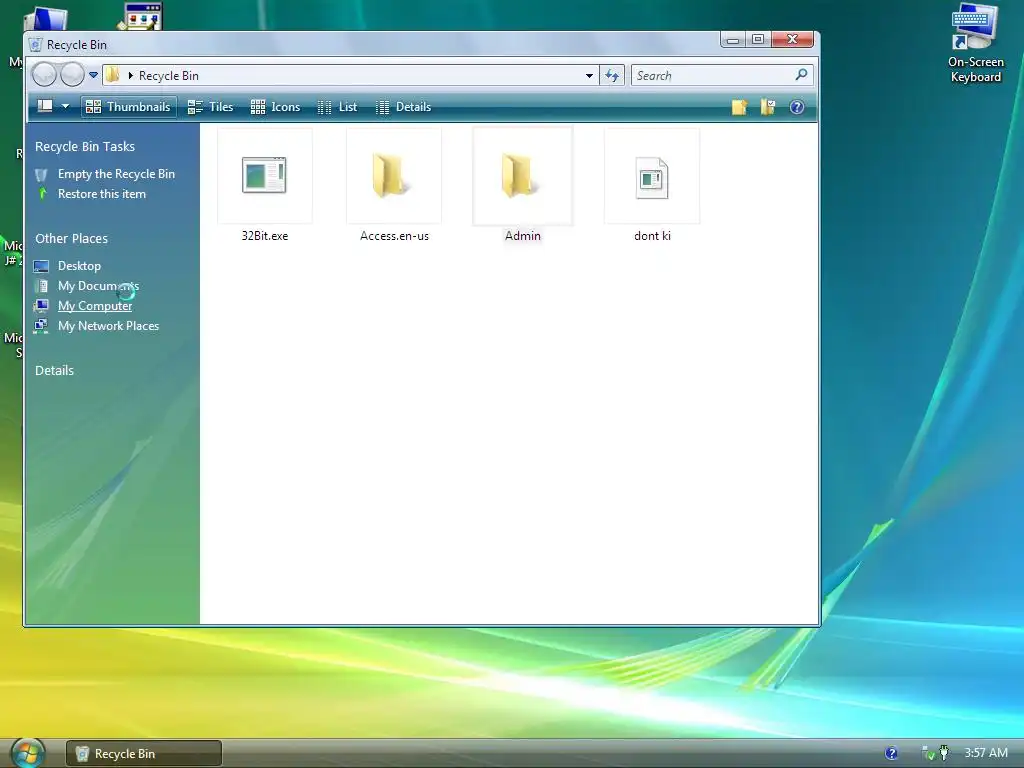
Task: Collapse the Other Places section
Action: [71, 238]
